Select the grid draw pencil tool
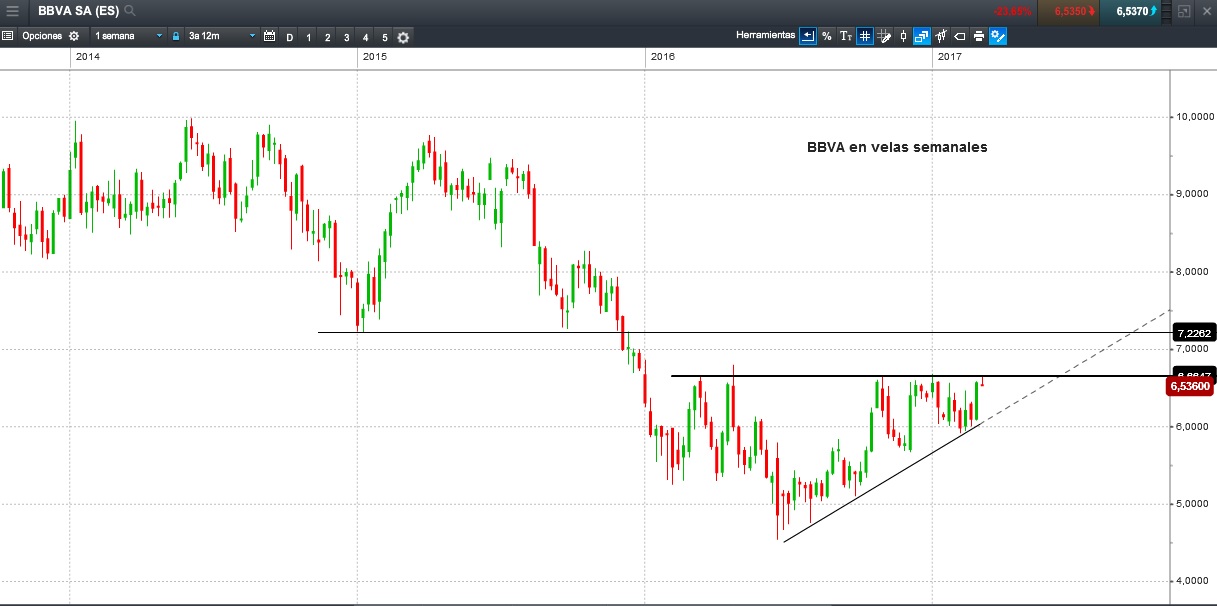1217x606 pixels. [884, 36]
